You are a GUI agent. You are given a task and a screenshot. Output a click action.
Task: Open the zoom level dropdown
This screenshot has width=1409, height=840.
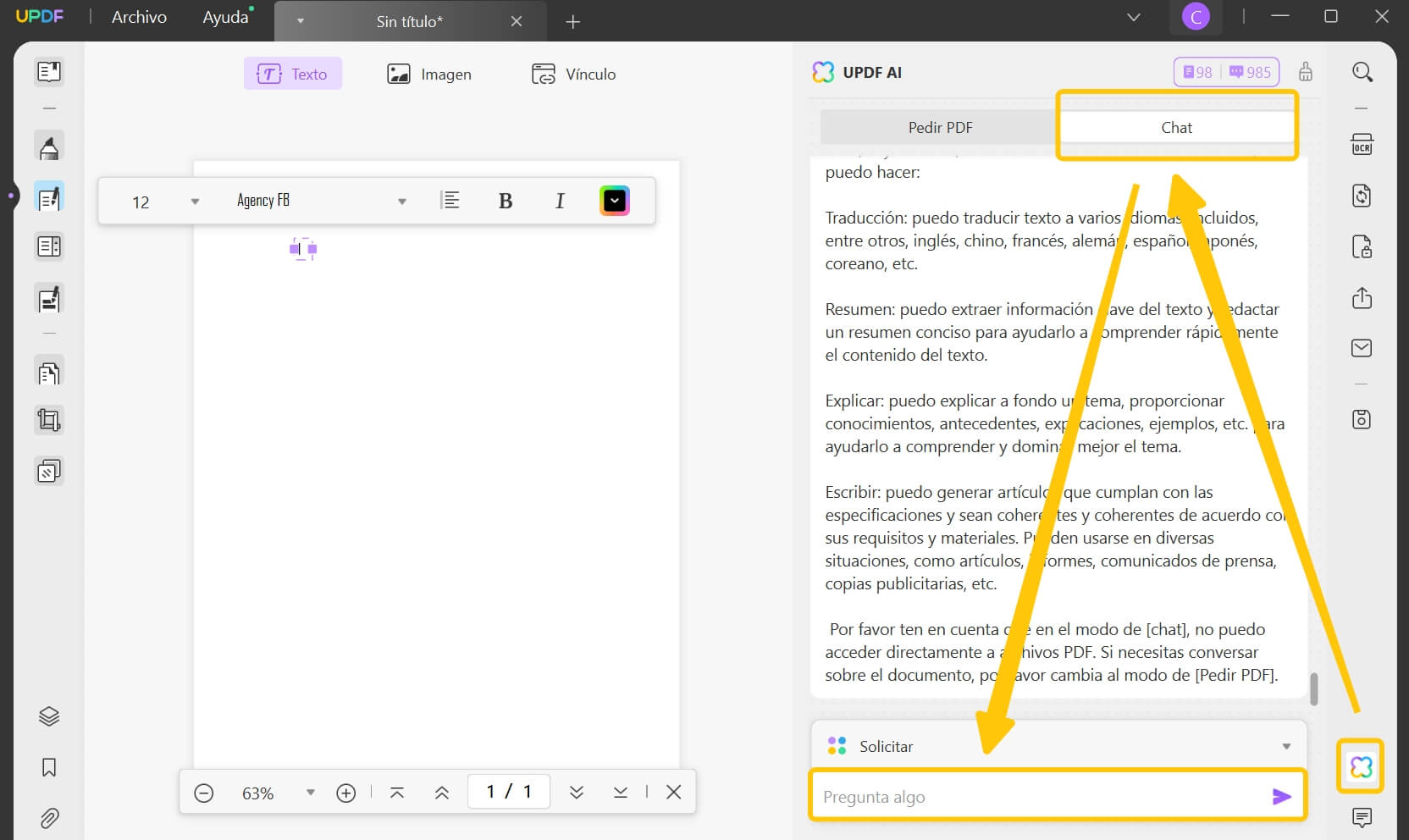pyautogui.click(x=311, y=793)
